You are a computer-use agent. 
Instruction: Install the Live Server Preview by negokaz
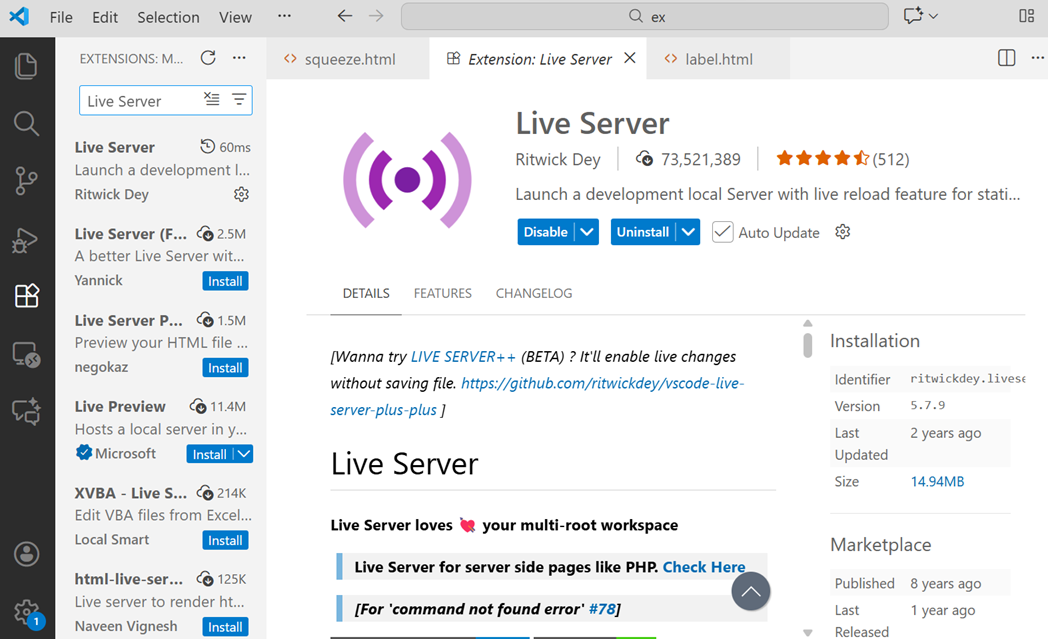[x=225, y=368]
